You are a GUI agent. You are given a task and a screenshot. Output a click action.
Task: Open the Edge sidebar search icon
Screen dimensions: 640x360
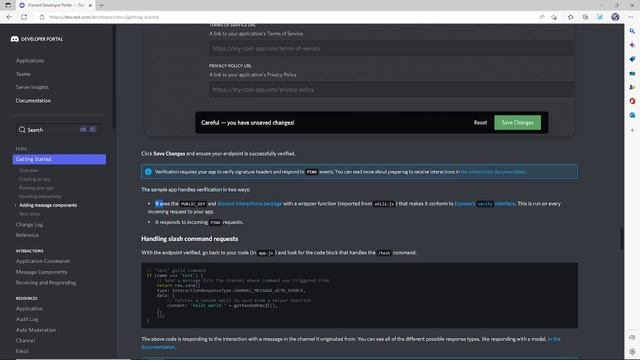coord(632,31)
